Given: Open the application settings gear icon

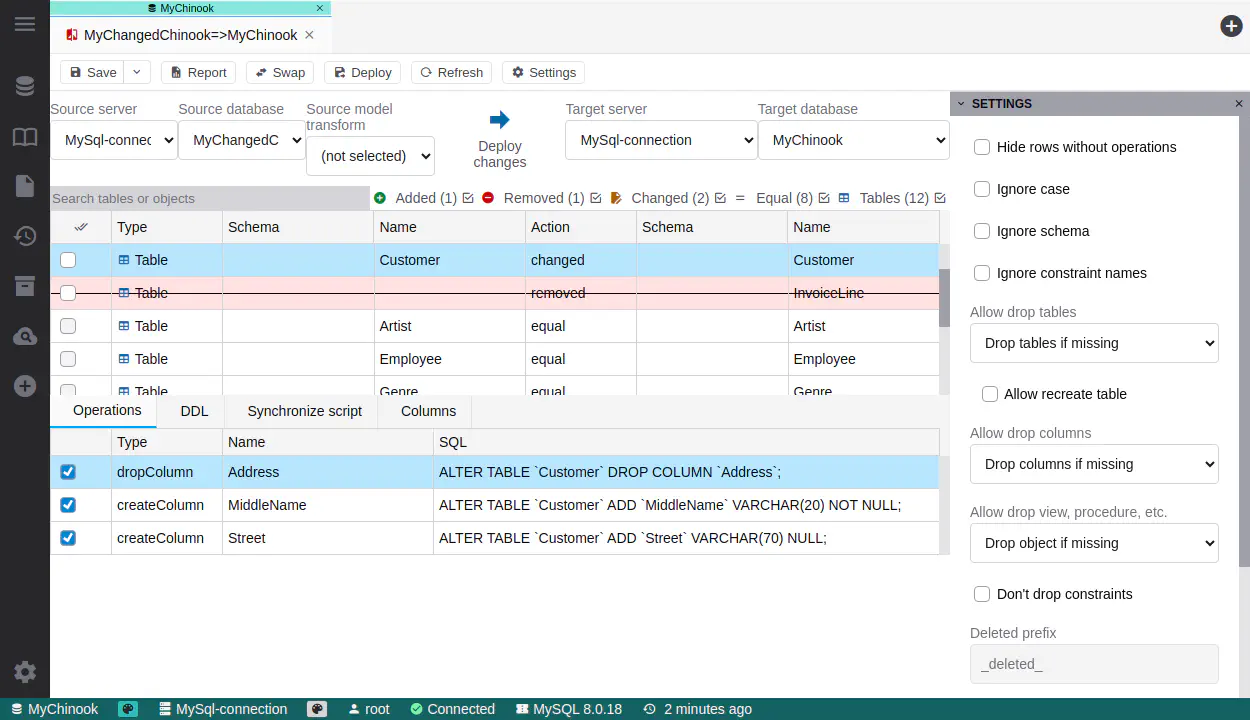Looking at the screenshot, I should pyautogui.click(x=25, y=672).
